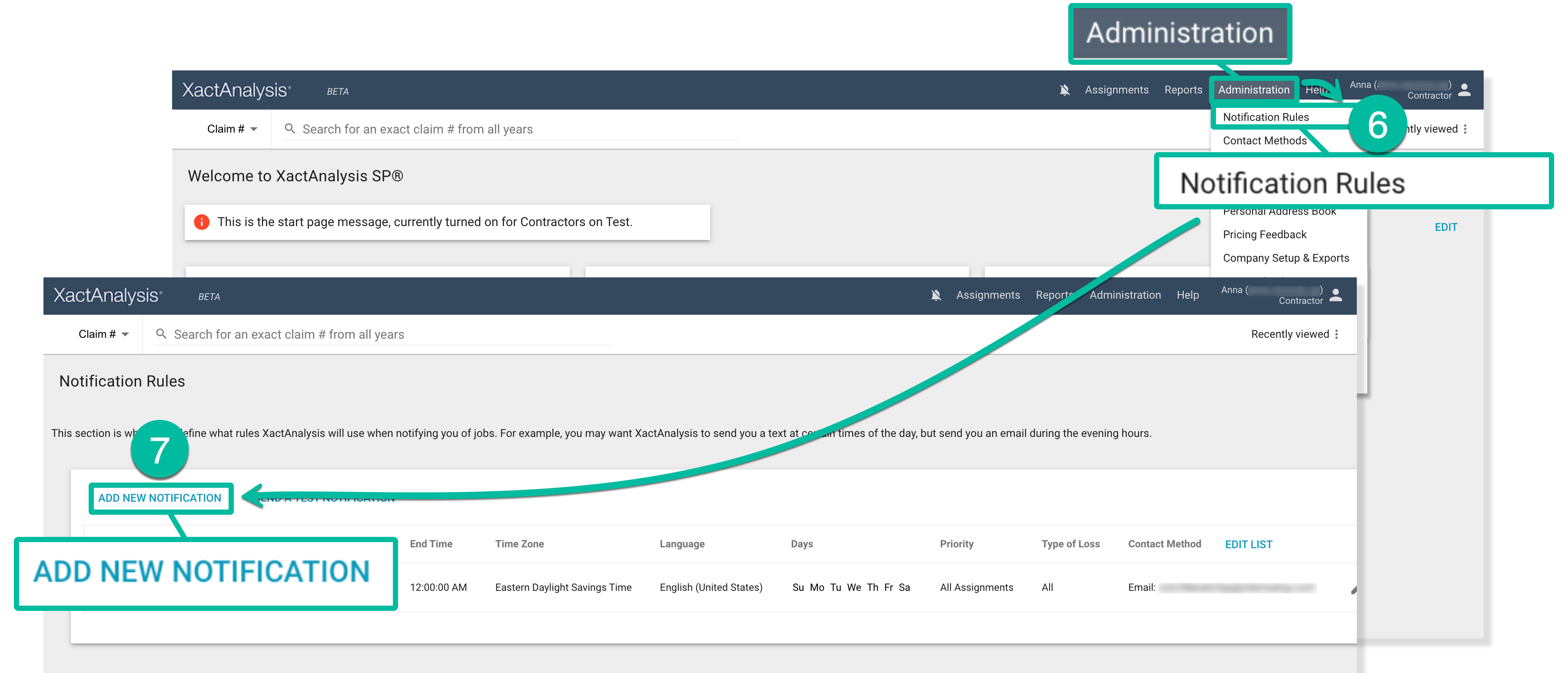This screenshot has height=673, width=1568.
Task: Open the Administration menu in the Welcome window header
Action: coord(1253,90)
